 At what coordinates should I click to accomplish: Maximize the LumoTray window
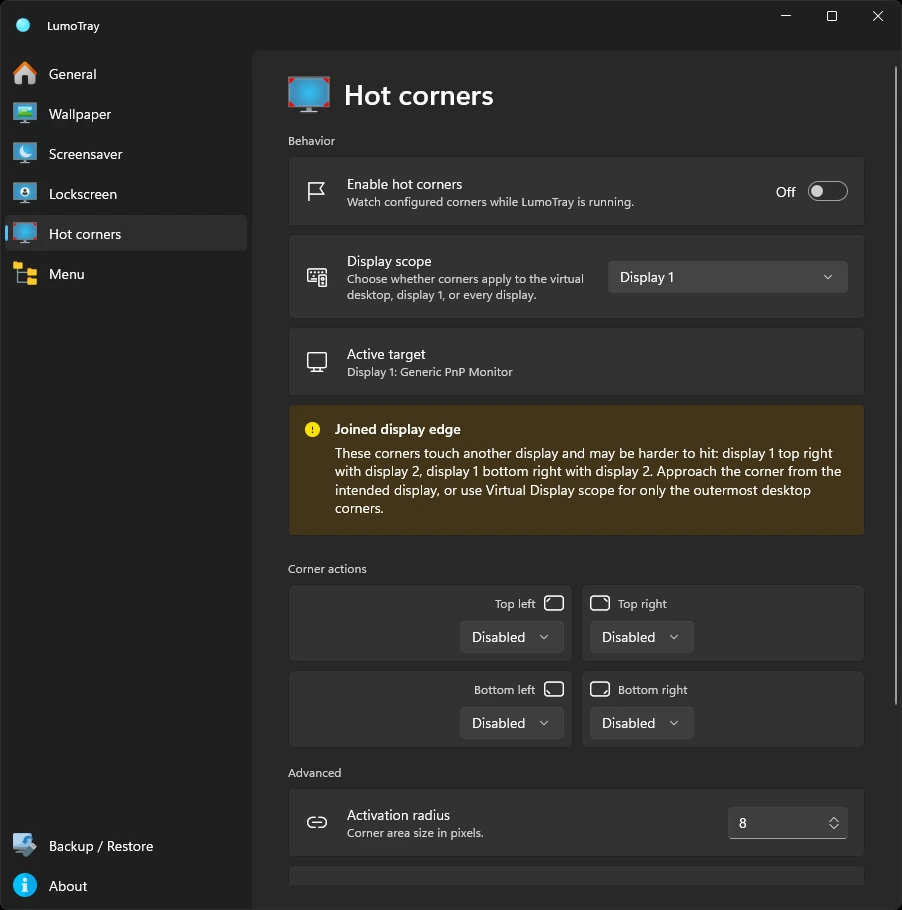tap(832, 16)
